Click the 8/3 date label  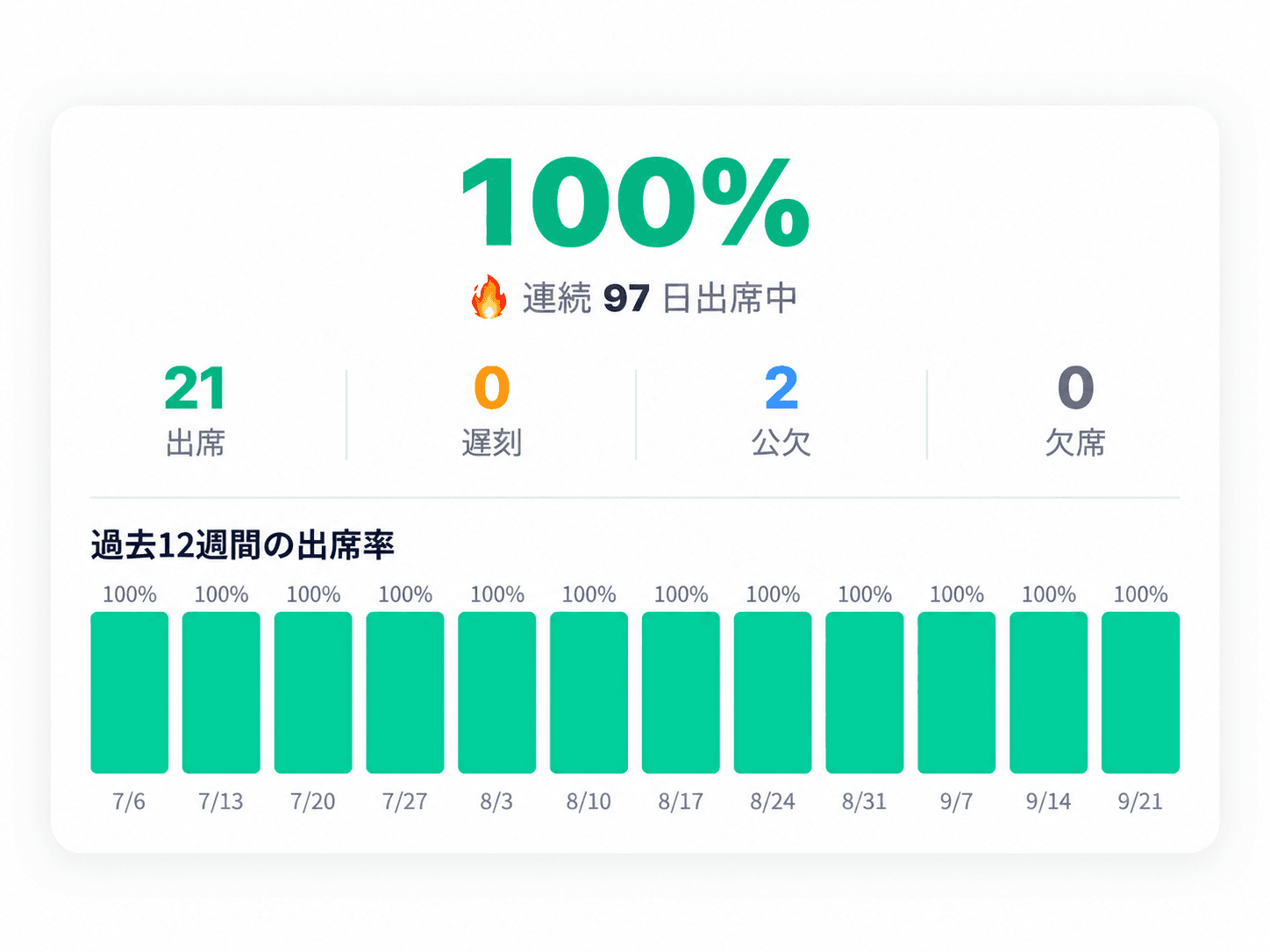tap(497, 801)
